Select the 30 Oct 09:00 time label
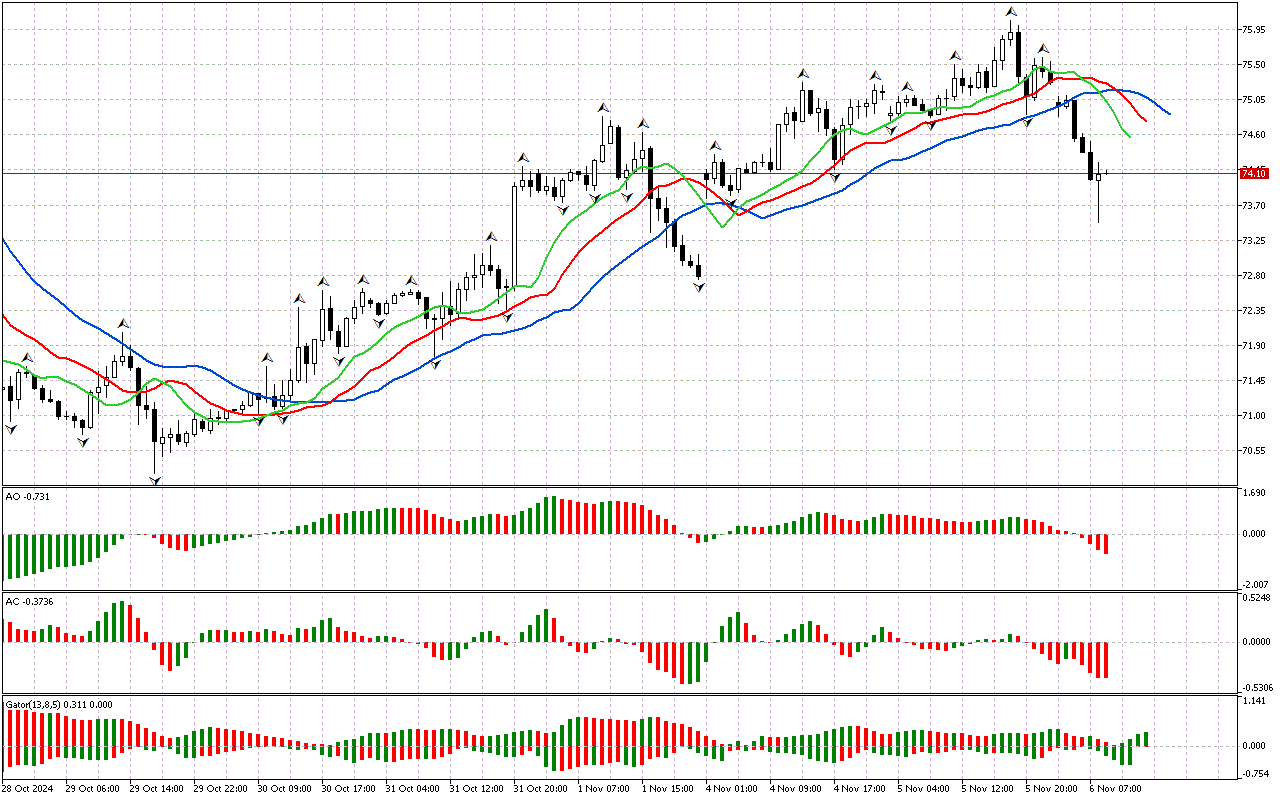 tap(284, 788)
